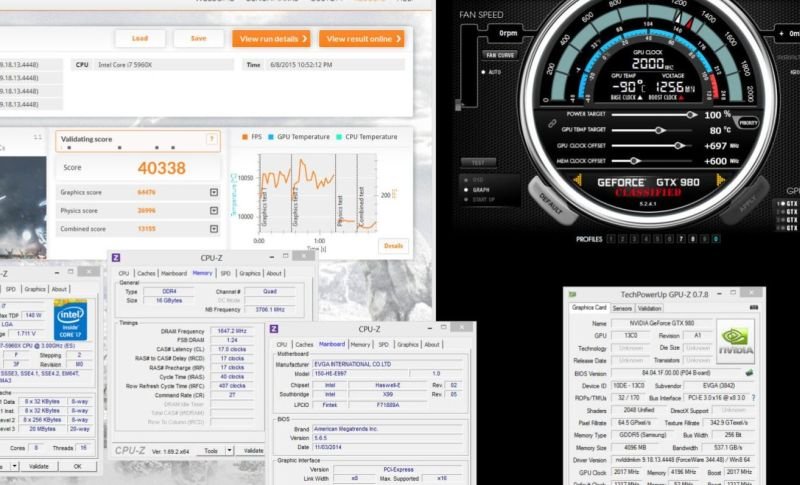Click the left arrow beside GeForce GTX 980
800x485 pixels.
pos(578,180)
